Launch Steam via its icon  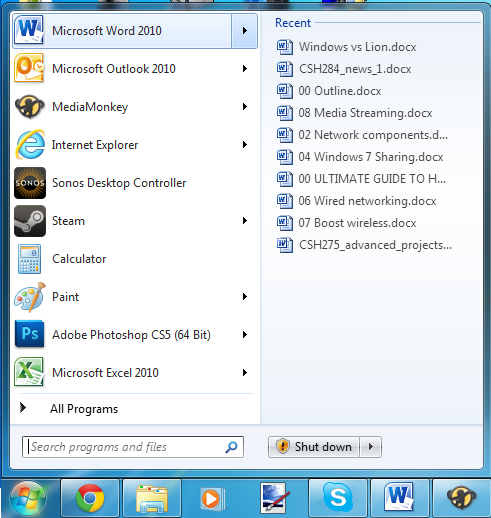(x=30, y=221)
